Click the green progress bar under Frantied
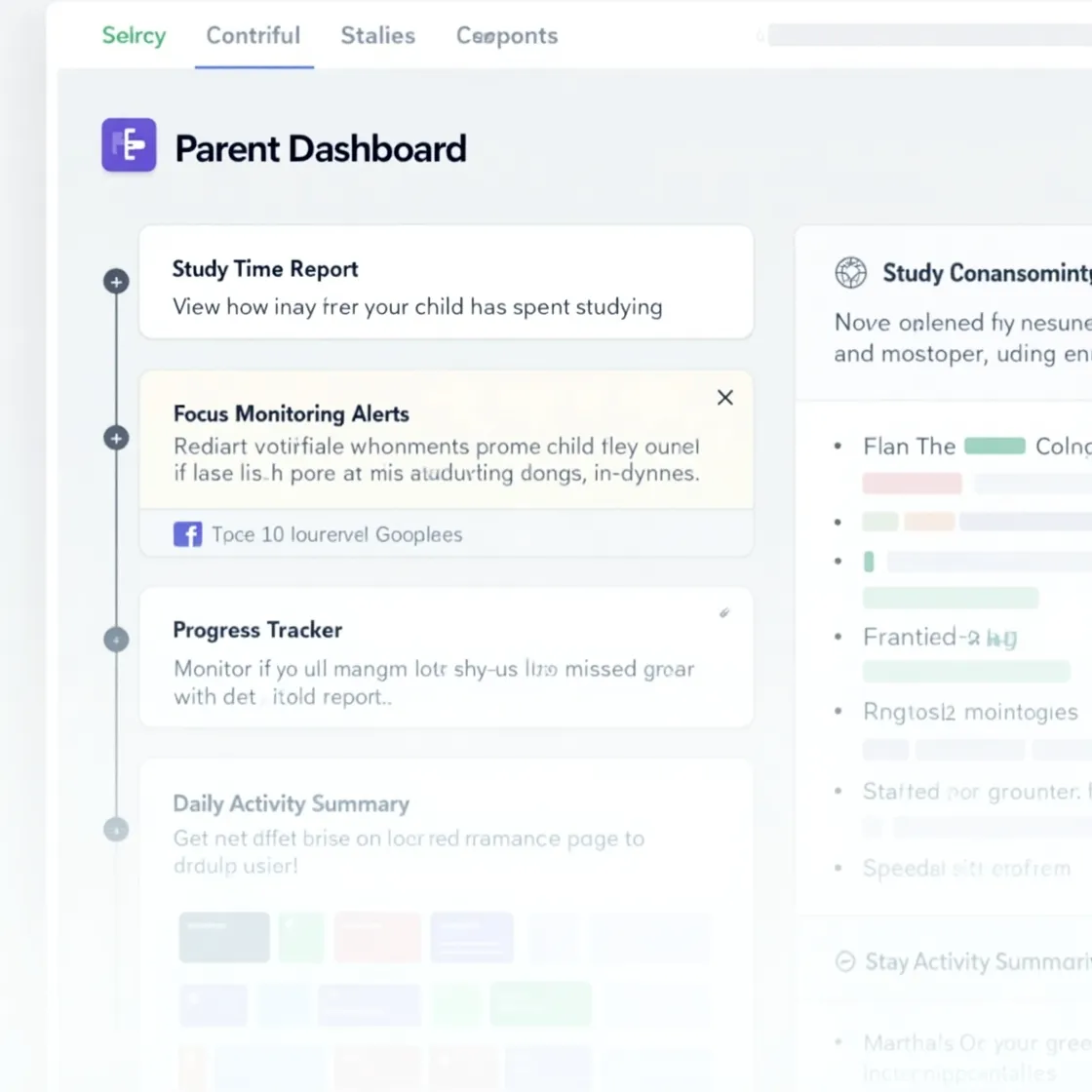Screen dimensions: 1092x1092 coord(966,672)
